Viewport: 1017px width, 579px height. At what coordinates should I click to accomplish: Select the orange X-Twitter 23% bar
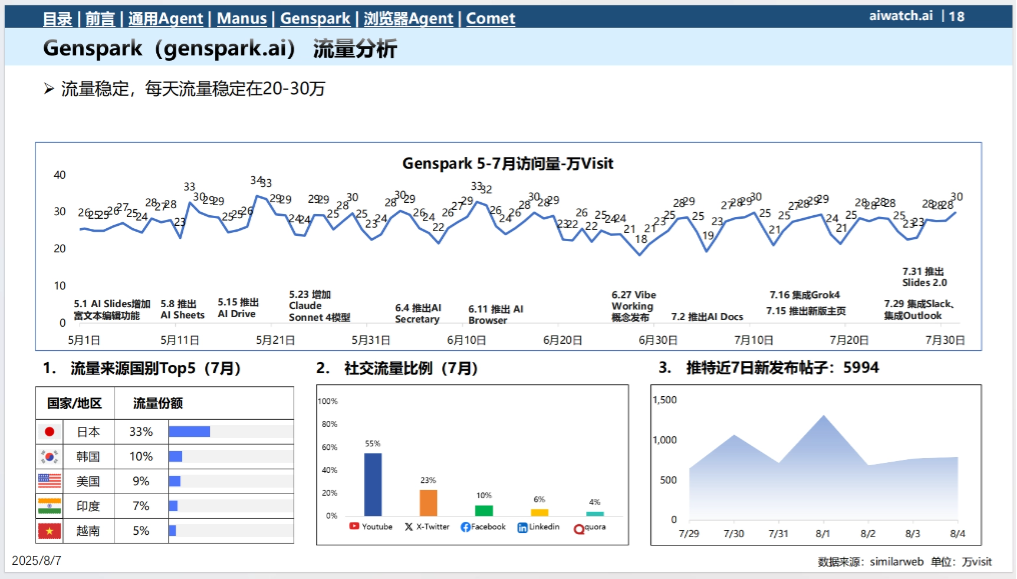(428, 502)
